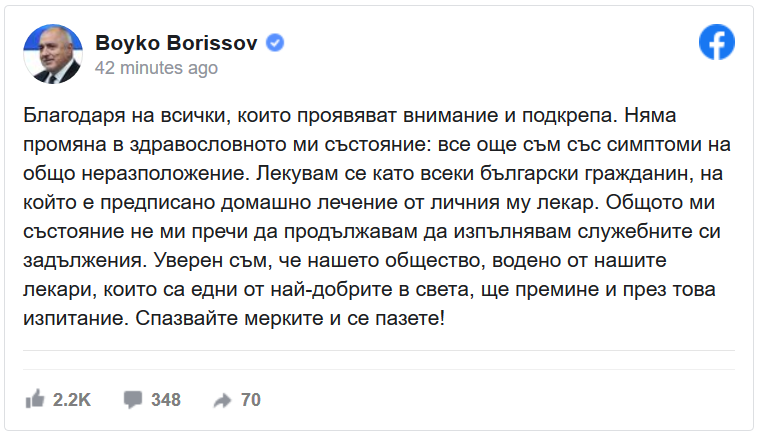Click the "42 minutes ago" timestamp
The image size is (762, 436).
pos(156,68)
